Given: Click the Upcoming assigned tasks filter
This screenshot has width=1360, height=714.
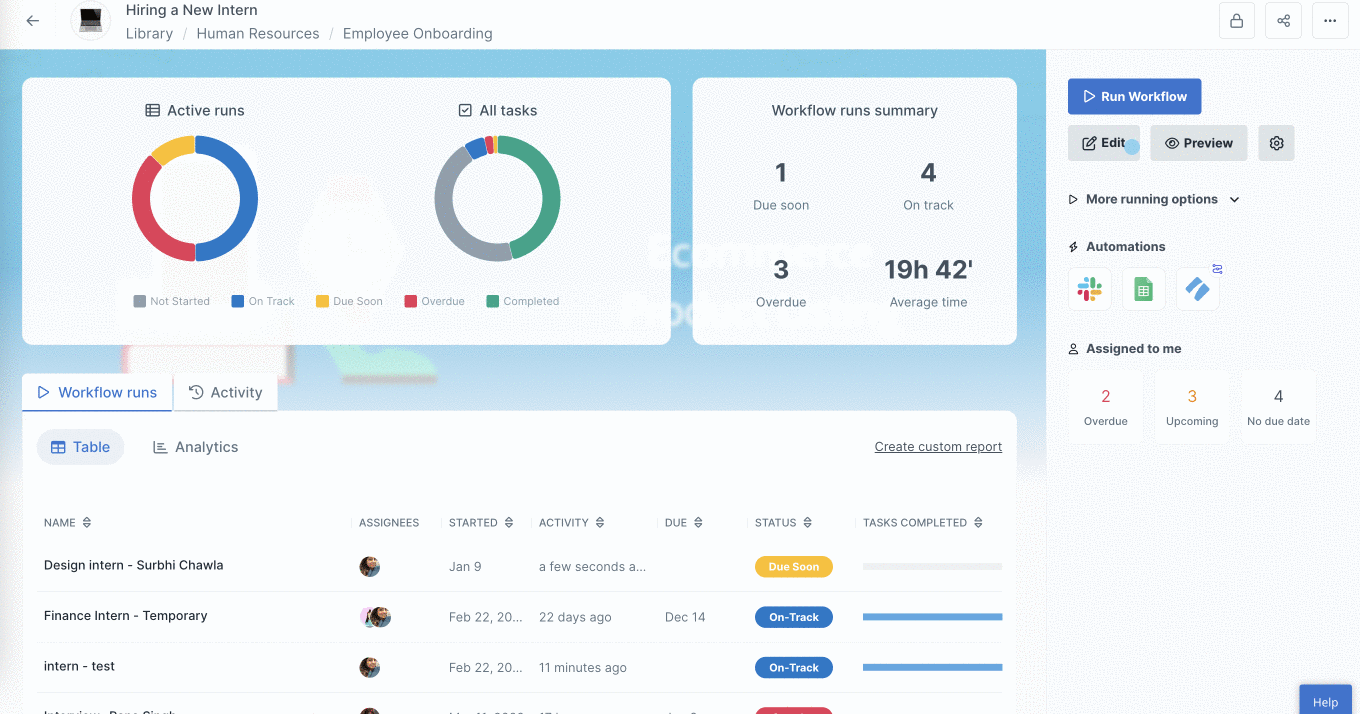Looking at the screenshot, I should tap(1192, 405).
